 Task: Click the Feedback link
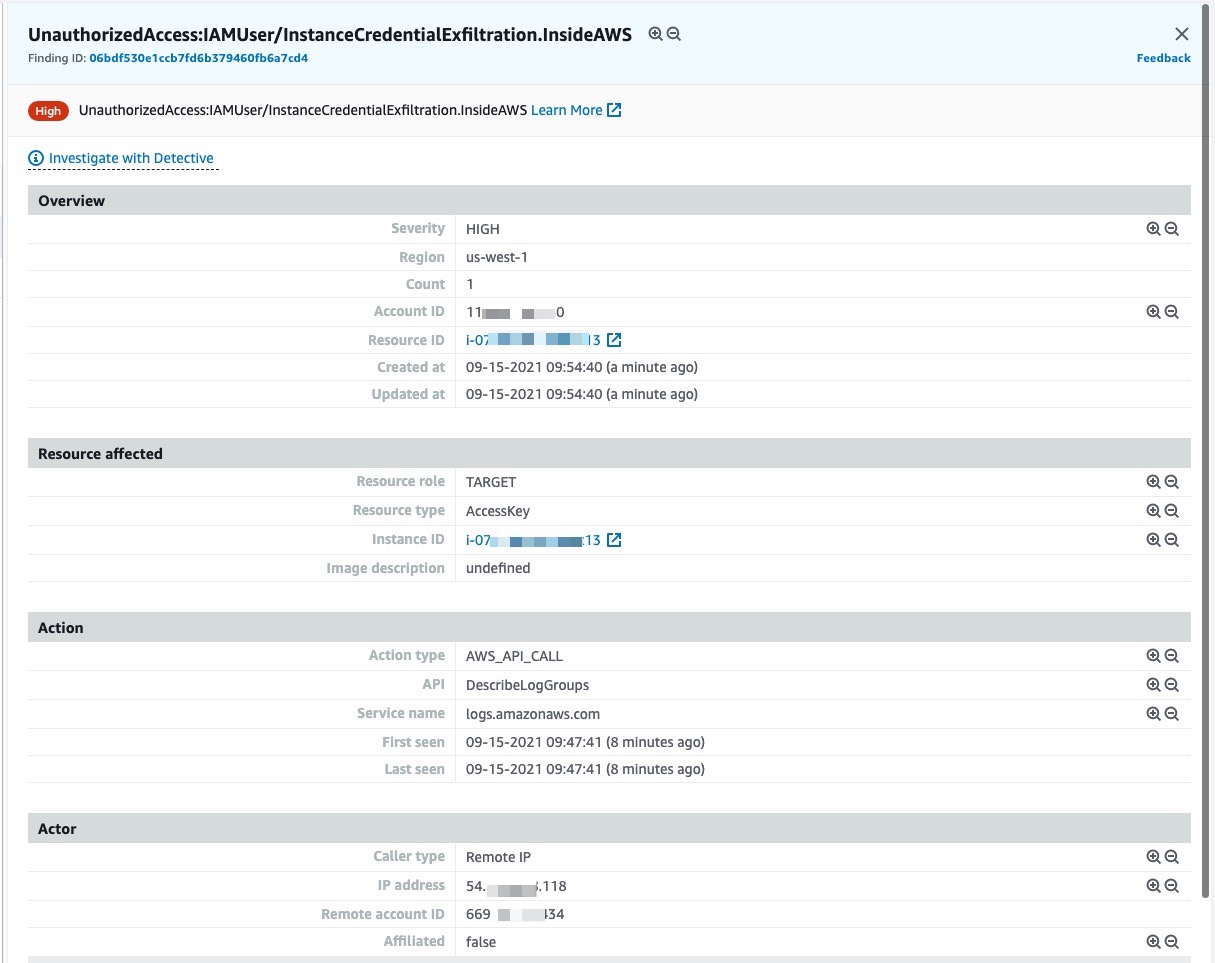(x=1163, y=58)
